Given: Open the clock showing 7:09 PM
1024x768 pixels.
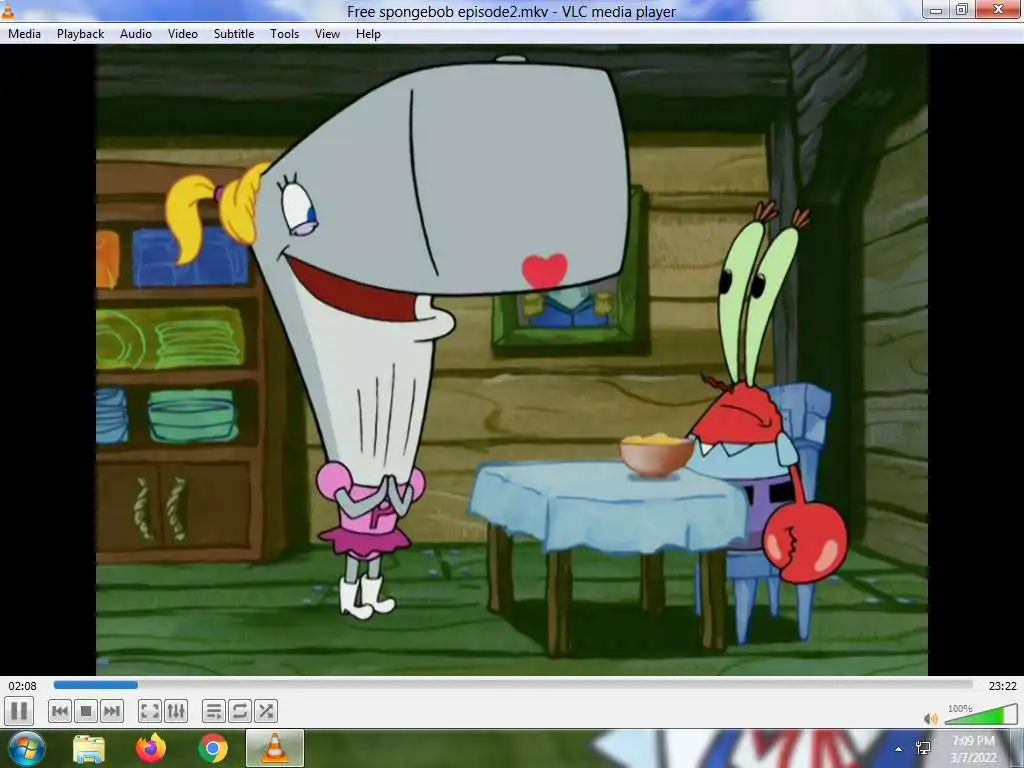Looking at the screenshot, I should tap(973, 749).
